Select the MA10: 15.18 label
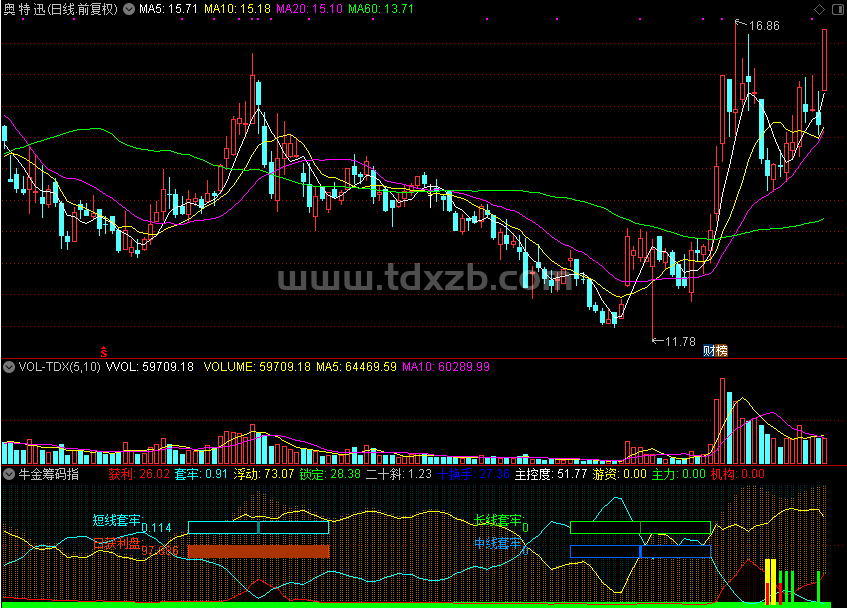 pyautogui.click(x=237, y=9)
